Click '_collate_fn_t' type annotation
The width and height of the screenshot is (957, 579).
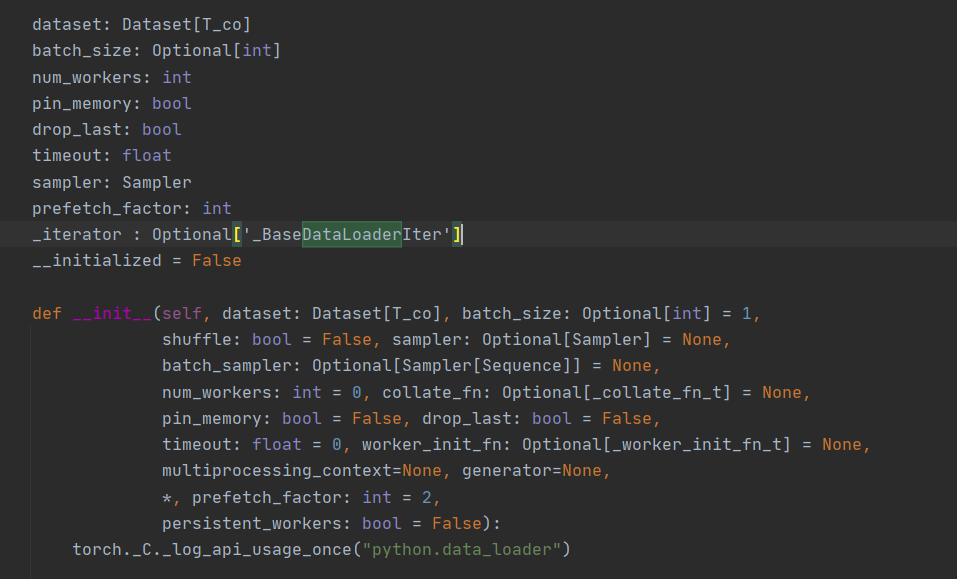click(x=657, y=392)
